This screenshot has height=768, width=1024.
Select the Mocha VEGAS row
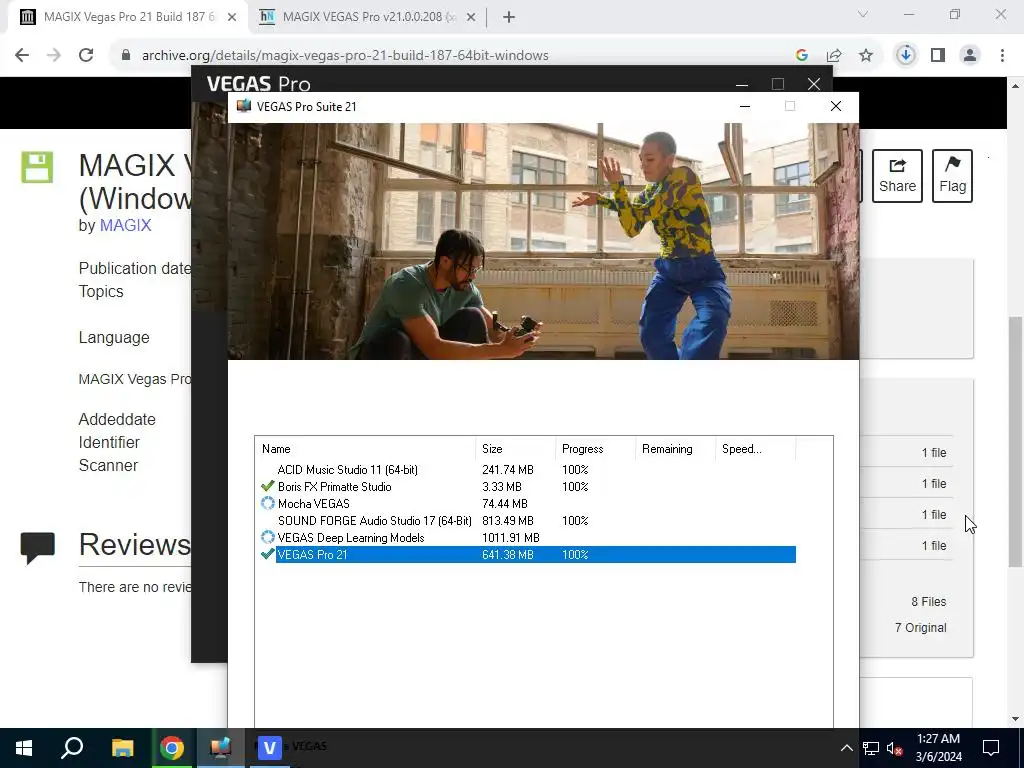point(526,504)
